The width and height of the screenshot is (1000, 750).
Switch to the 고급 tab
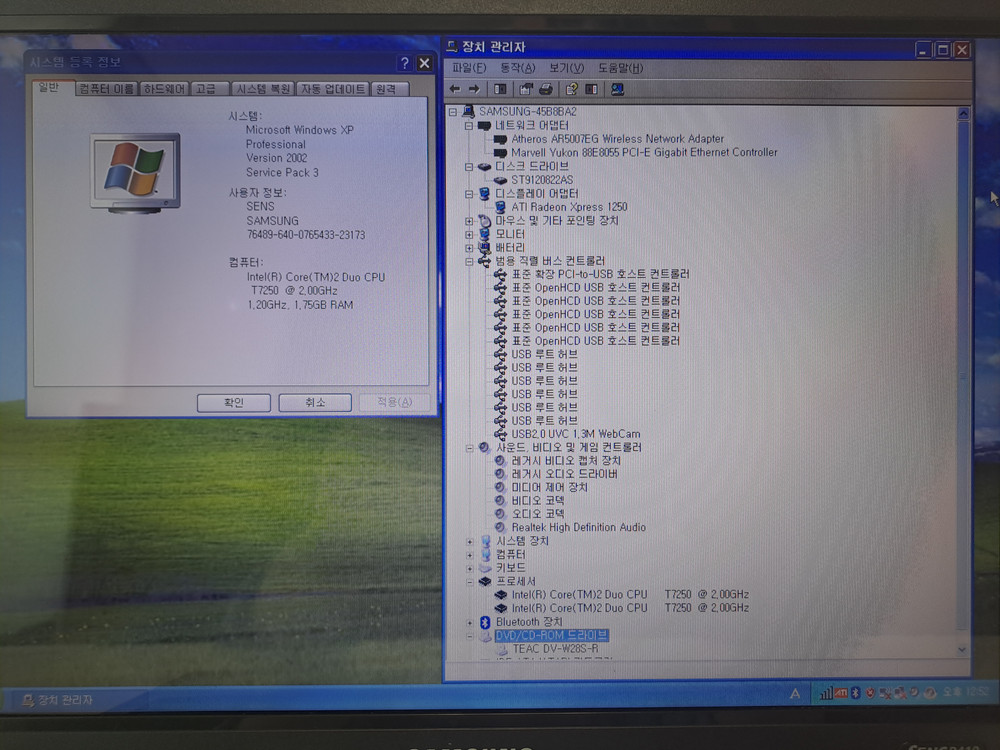coord(209,89)
